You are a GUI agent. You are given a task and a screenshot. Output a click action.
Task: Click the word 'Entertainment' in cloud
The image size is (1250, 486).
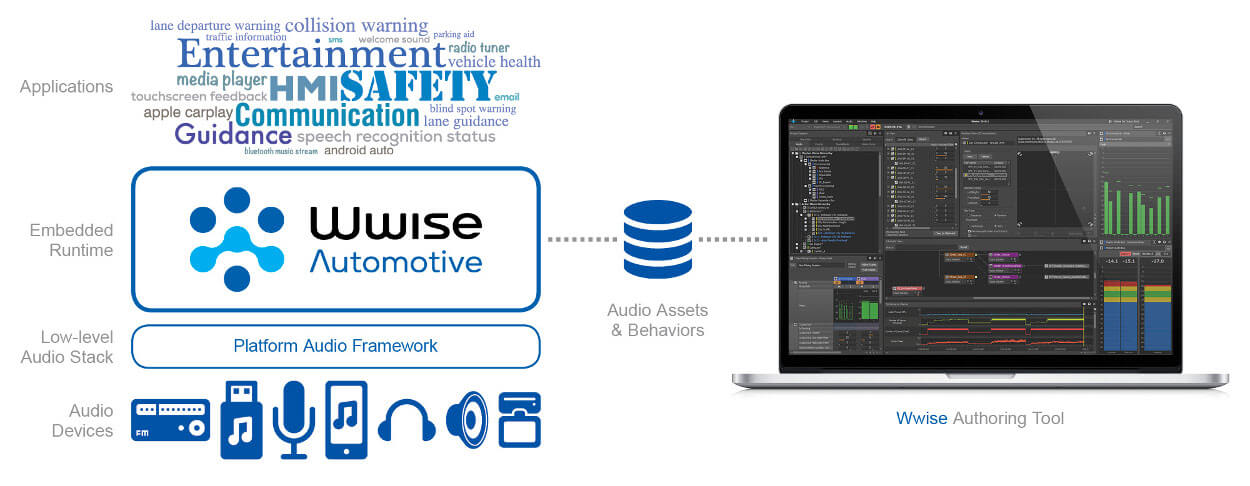(x=311, y=53)
